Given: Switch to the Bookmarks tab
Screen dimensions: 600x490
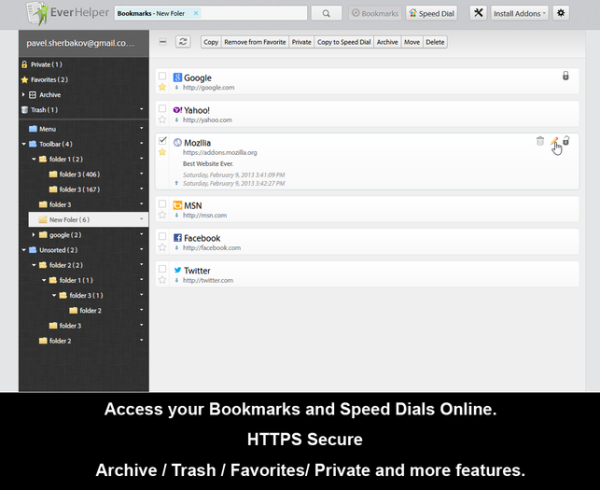Looking at the screenshot, I should (x=375, y=13).
